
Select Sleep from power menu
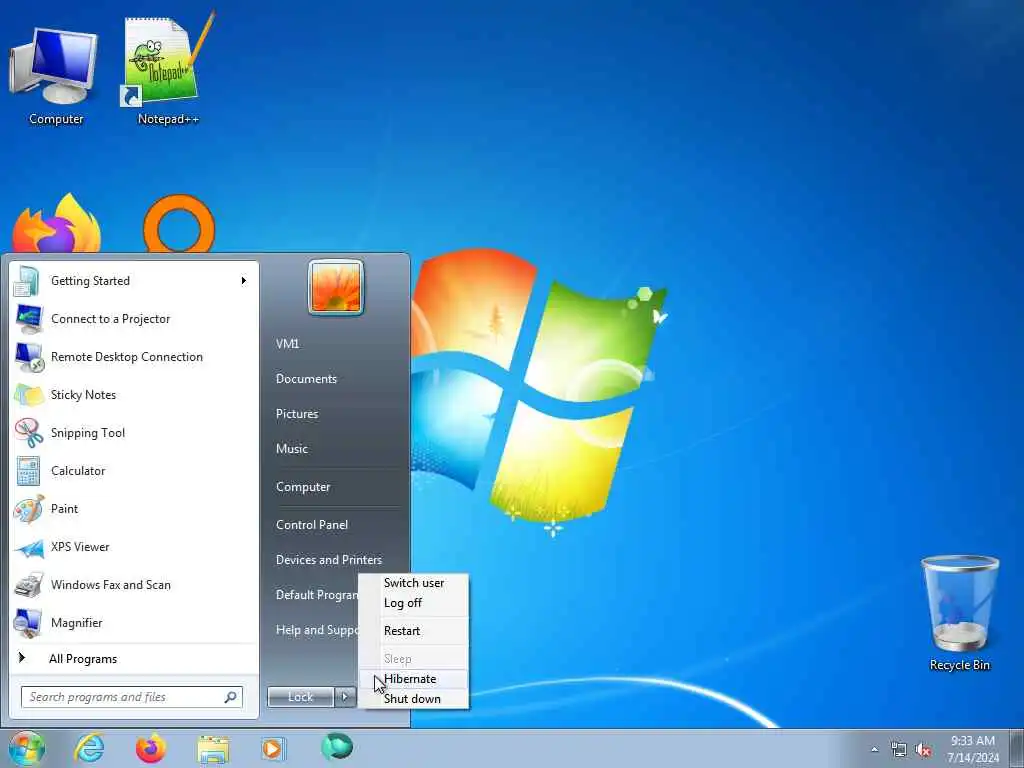413,659
